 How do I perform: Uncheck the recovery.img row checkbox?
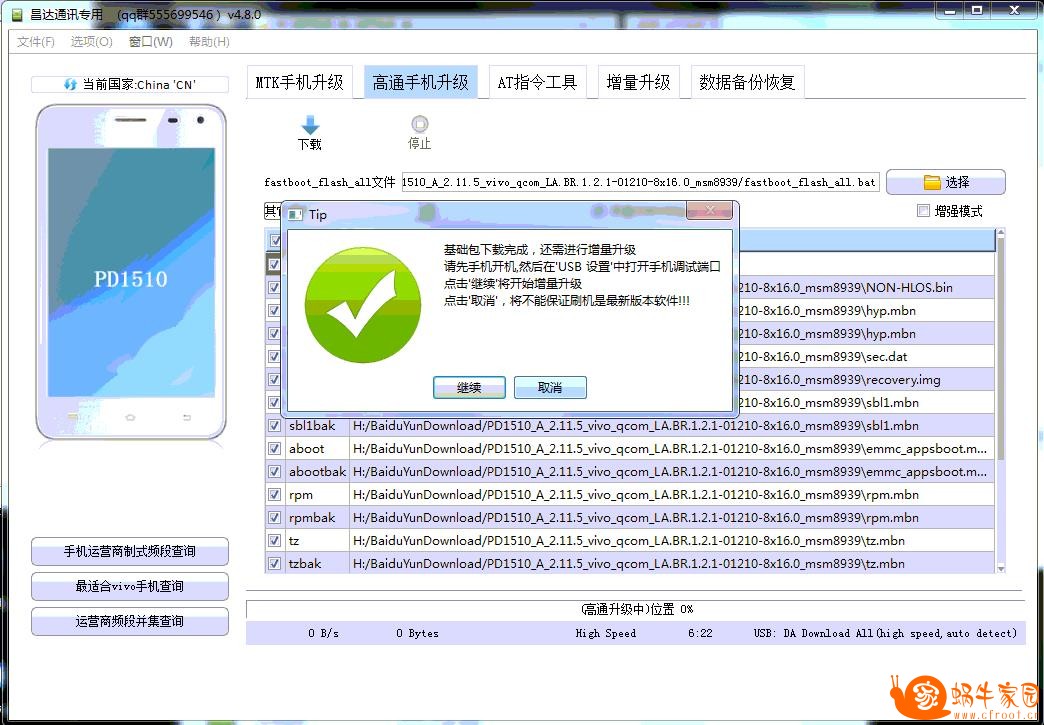pos(274,379)
